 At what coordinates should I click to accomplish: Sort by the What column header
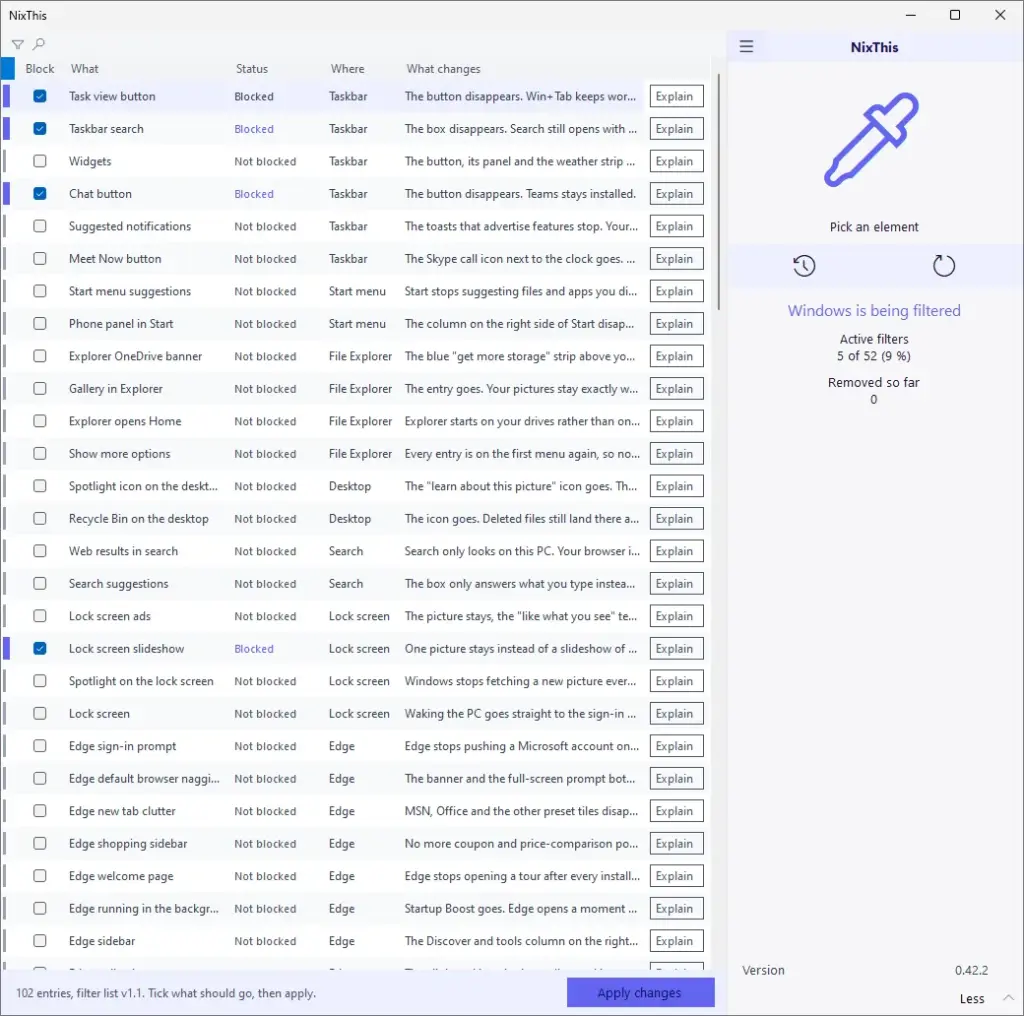85,69
